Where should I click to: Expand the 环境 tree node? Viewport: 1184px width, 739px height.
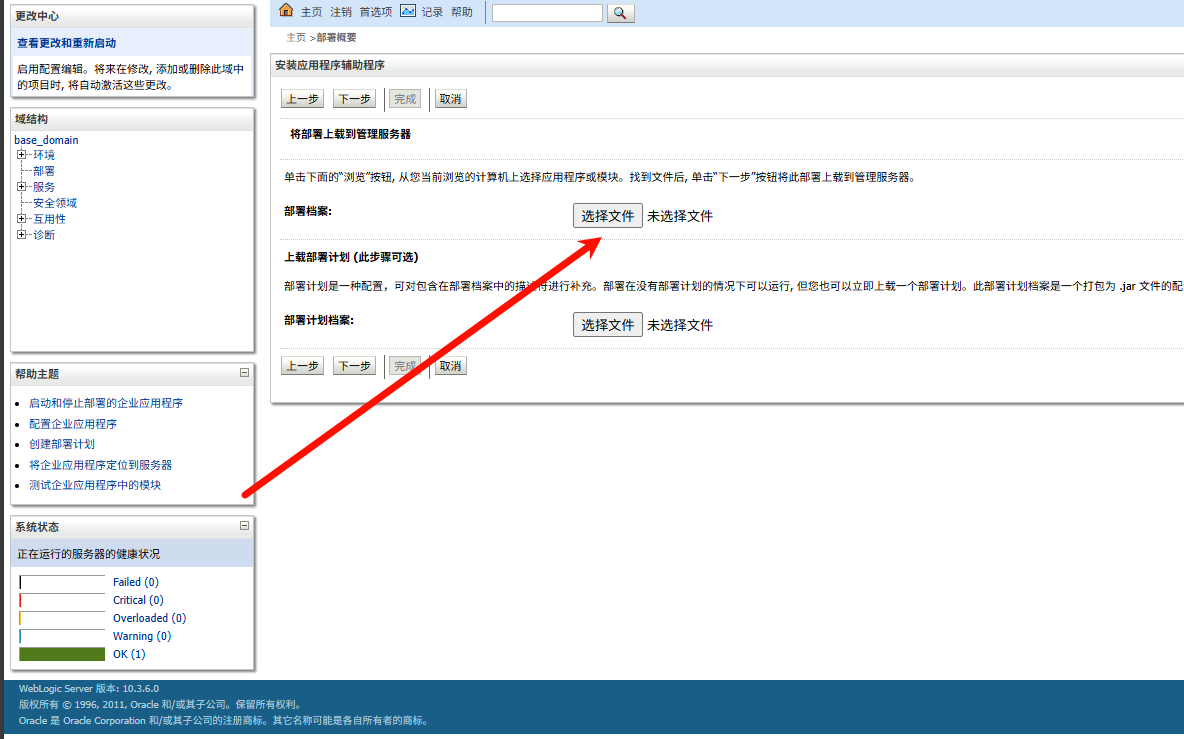click(21, 155)
